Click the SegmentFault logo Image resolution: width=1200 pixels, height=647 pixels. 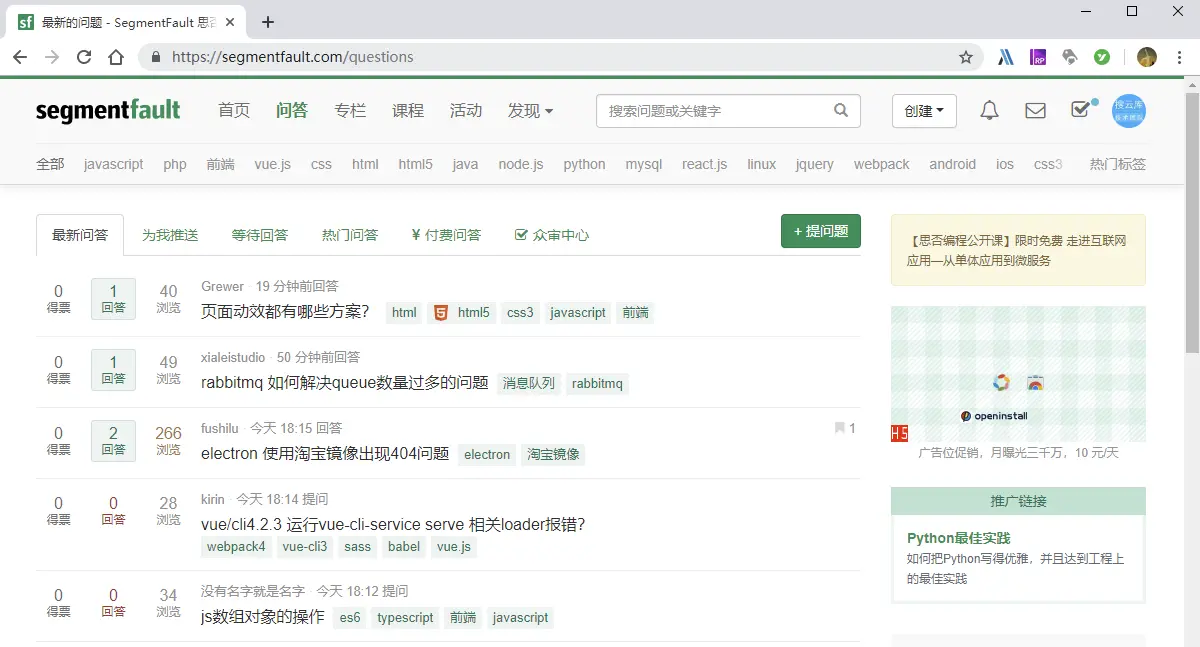[x=108, y=110]
